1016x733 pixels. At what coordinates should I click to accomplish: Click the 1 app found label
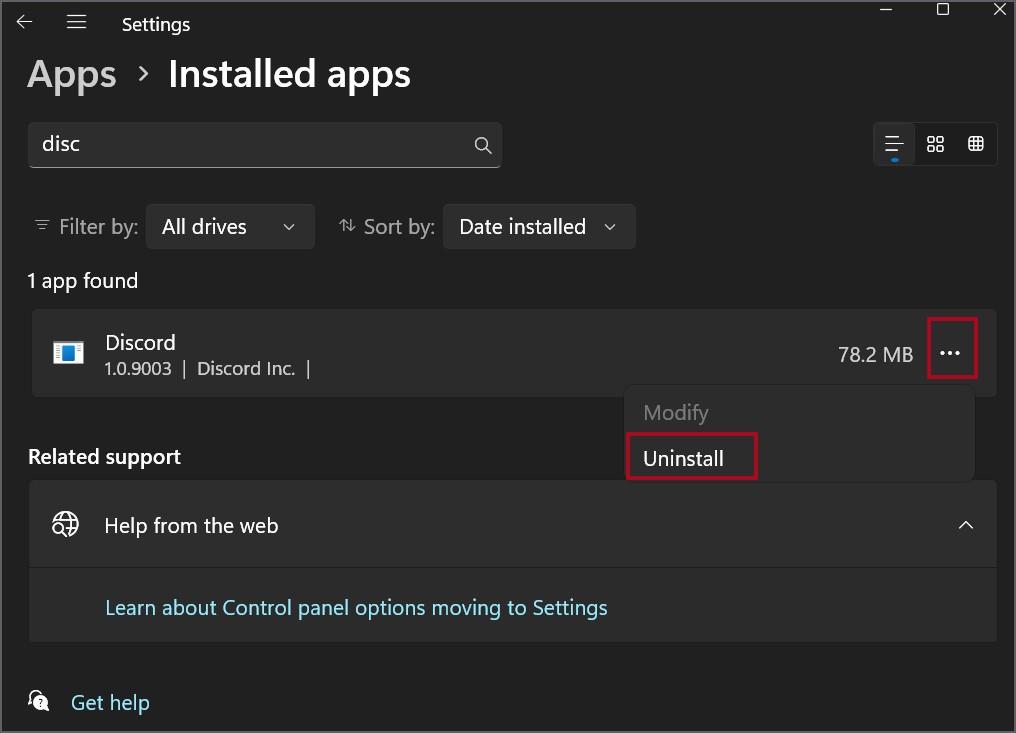[x=83, y=281]
